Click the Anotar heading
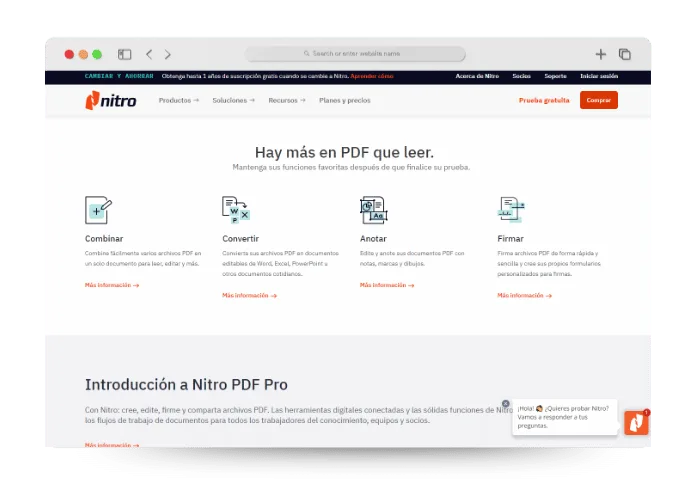The width and height of the screenshot is (700, 500). pos(373,239)
